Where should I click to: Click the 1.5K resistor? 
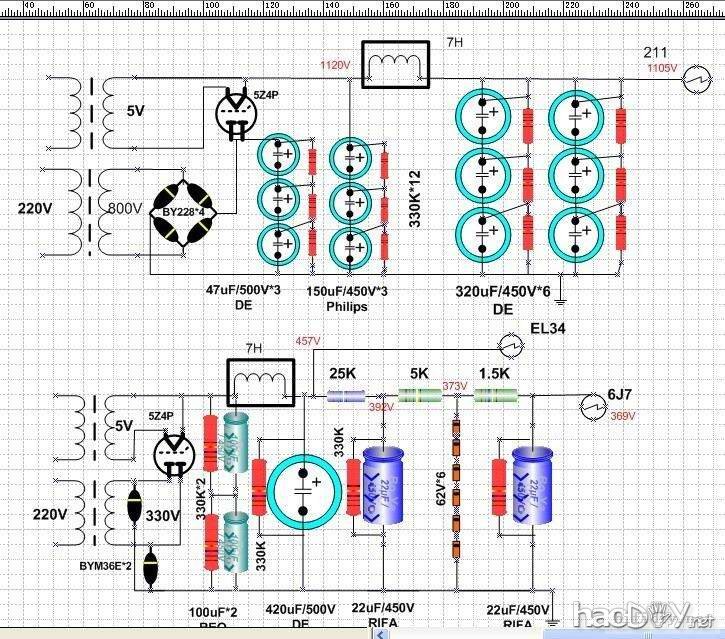click(x=494, y=396)
